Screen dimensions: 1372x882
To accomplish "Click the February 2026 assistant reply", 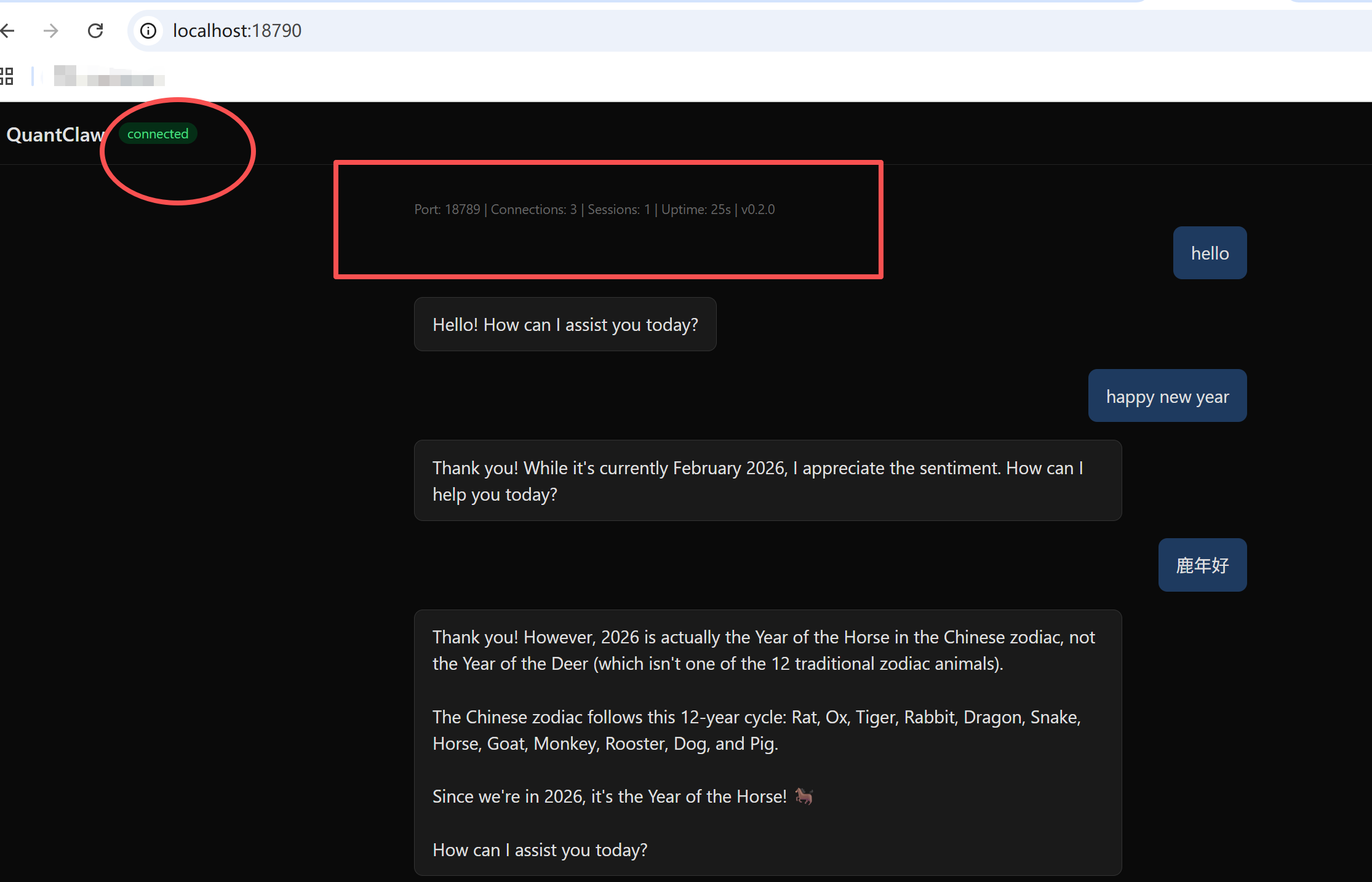I will point(767,481).
